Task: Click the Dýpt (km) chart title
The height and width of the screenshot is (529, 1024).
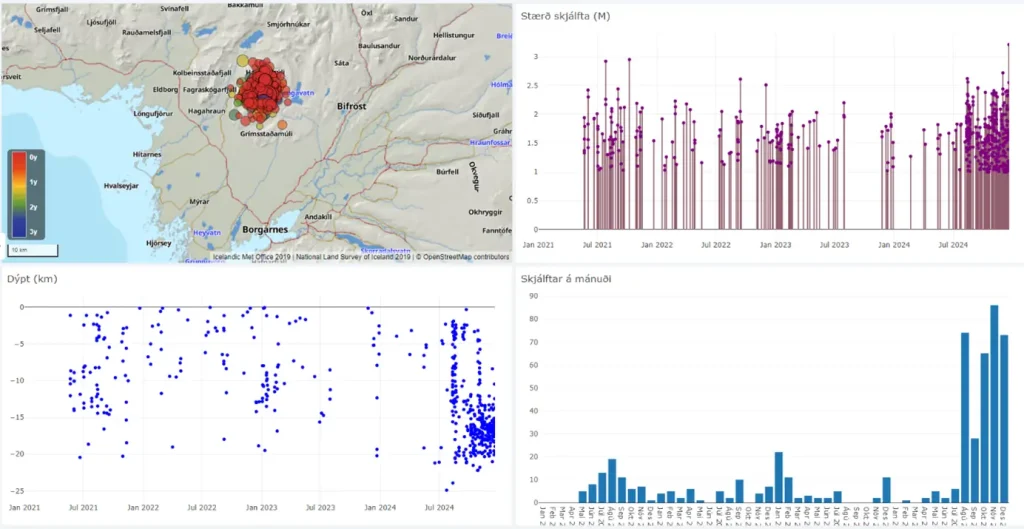Action: tap(32, 280)
